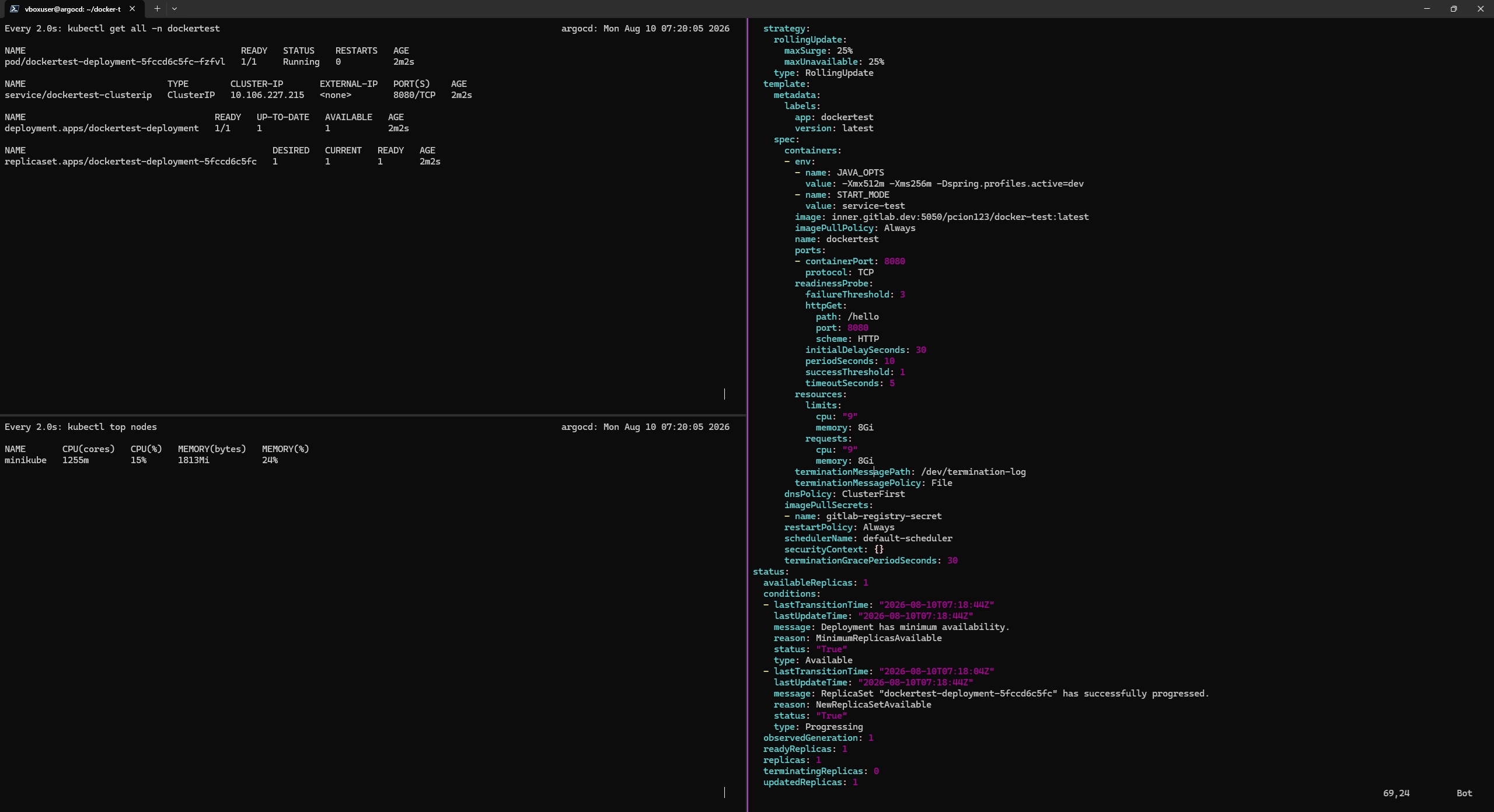Click memory bytes value 1813Mi

pos(194,460)
